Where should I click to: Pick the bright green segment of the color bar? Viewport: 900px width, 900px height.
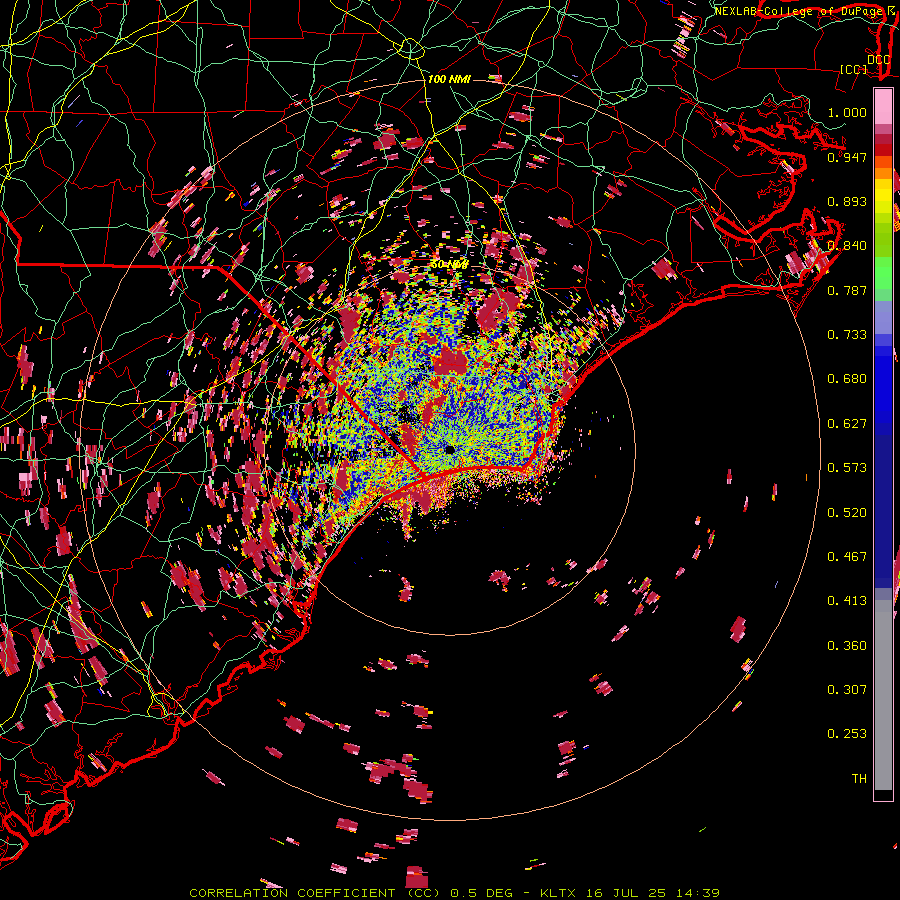click(883, 273)
